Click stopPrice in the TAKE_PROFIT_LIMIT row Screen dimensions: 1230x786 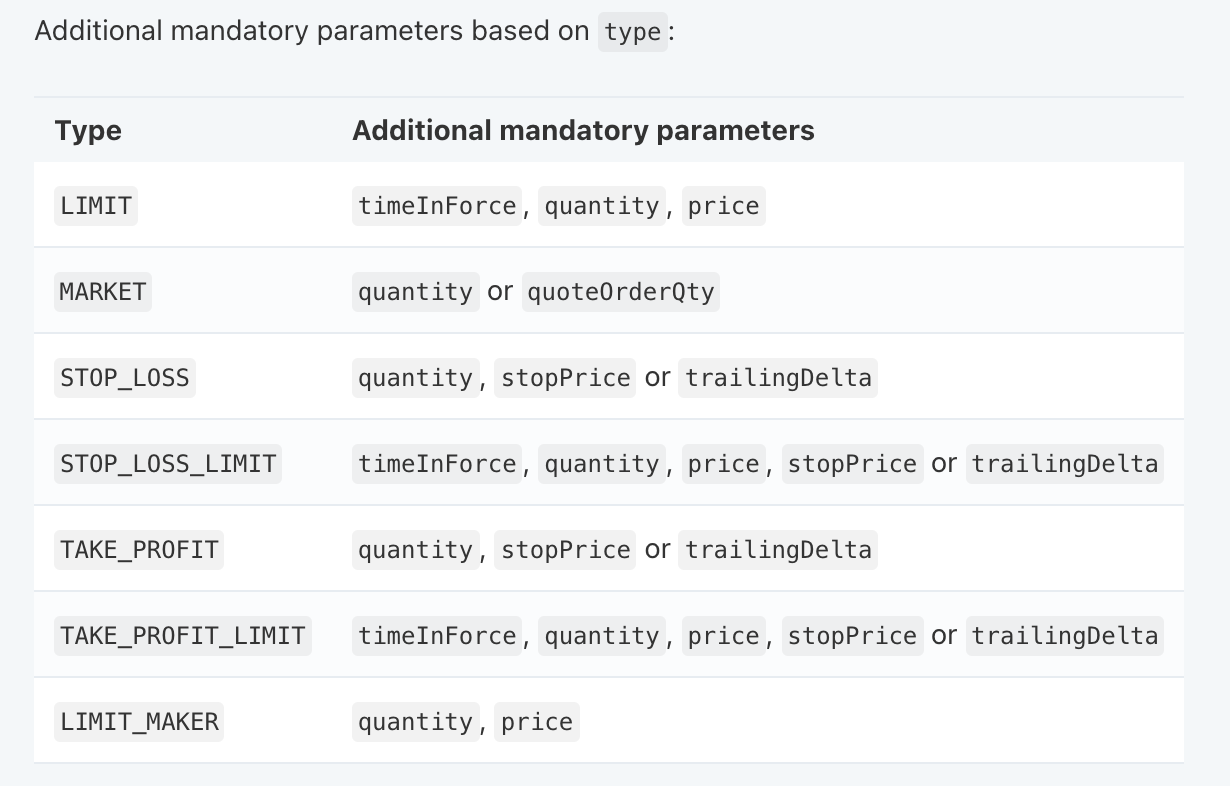[853, 636]
